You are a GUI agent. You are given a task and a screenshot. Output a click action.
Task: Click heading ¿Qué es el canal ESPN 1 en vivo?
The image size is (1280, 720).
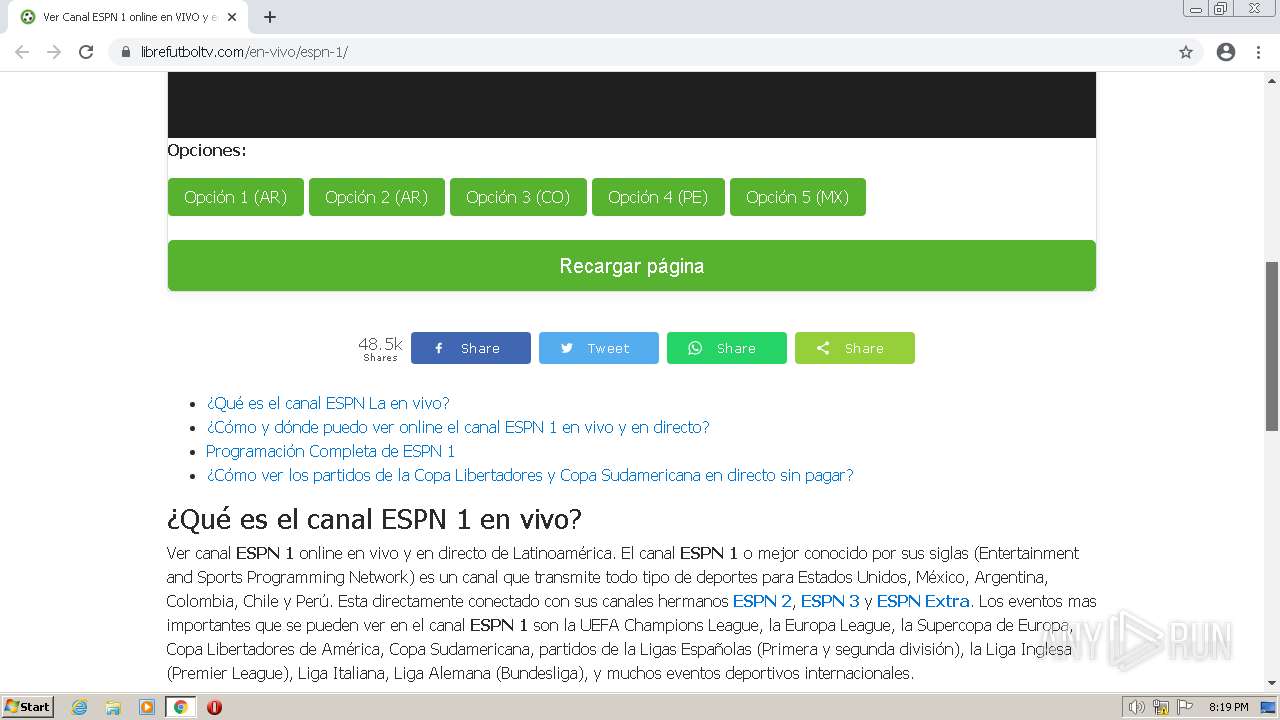[x=374, y=520]
